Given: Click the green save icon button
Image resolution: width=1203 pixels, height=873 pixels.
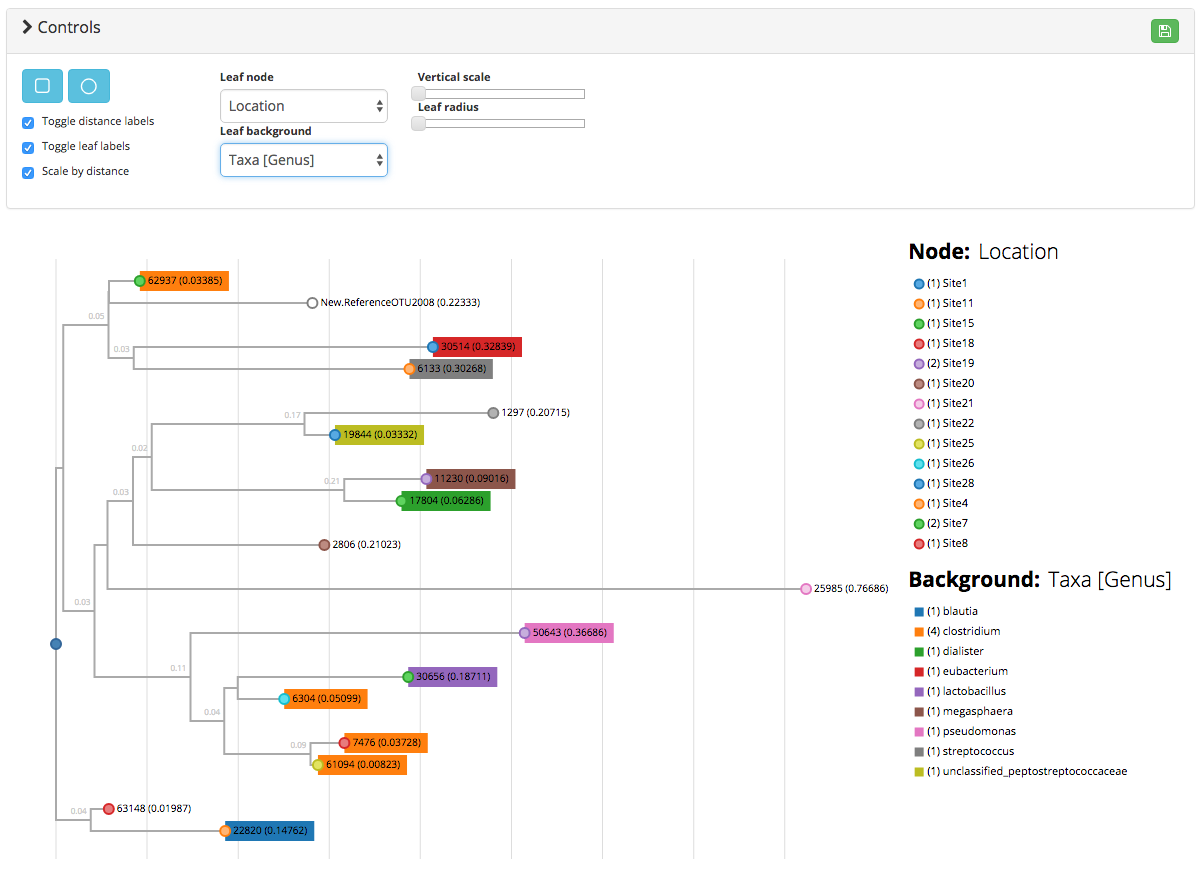Looking at the screenshot, I should pyautogui.click(x=1164, y=31).
